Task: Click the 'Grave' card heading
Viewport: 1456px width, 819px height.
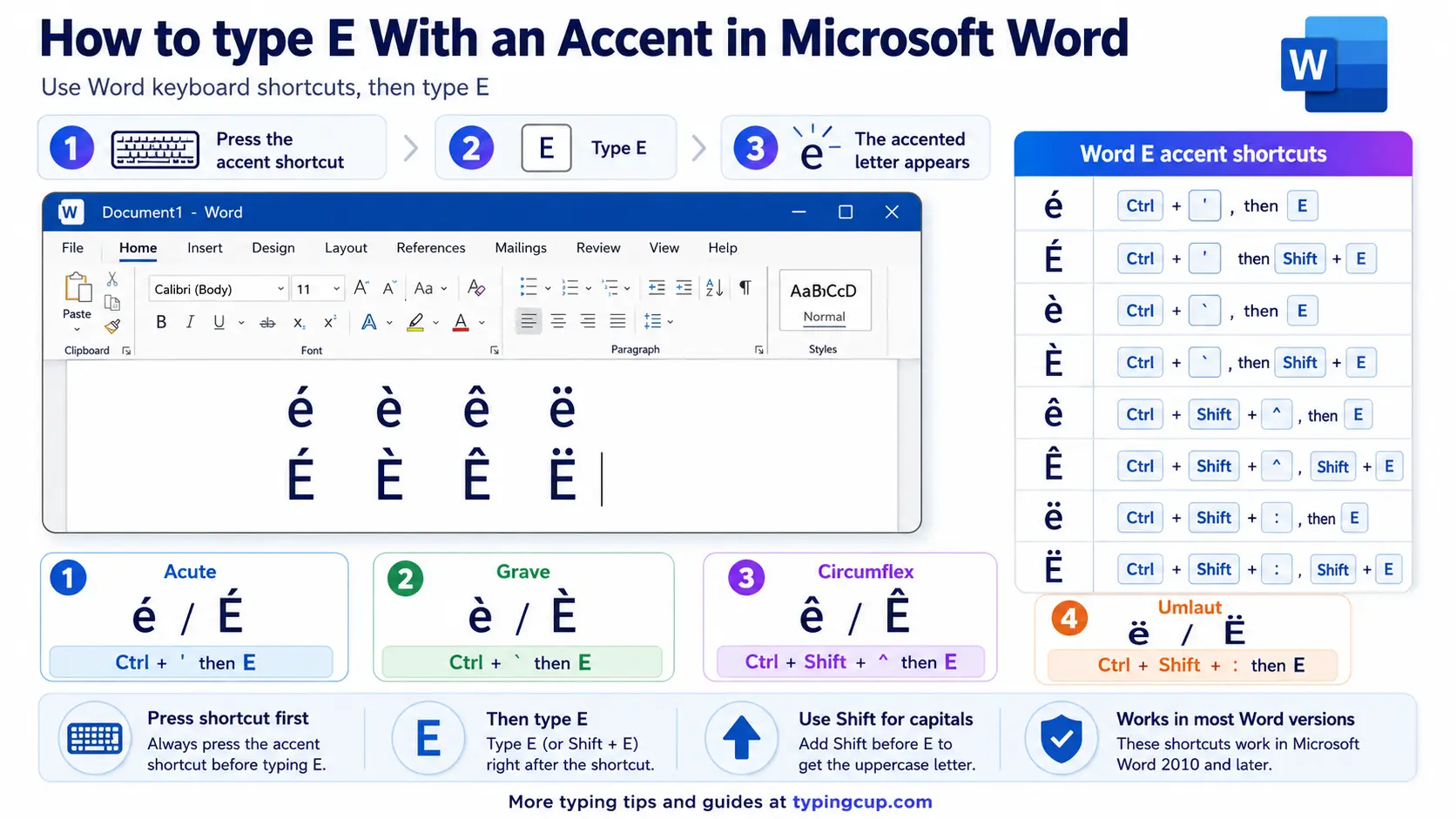Action: click(x=523, y=572)
